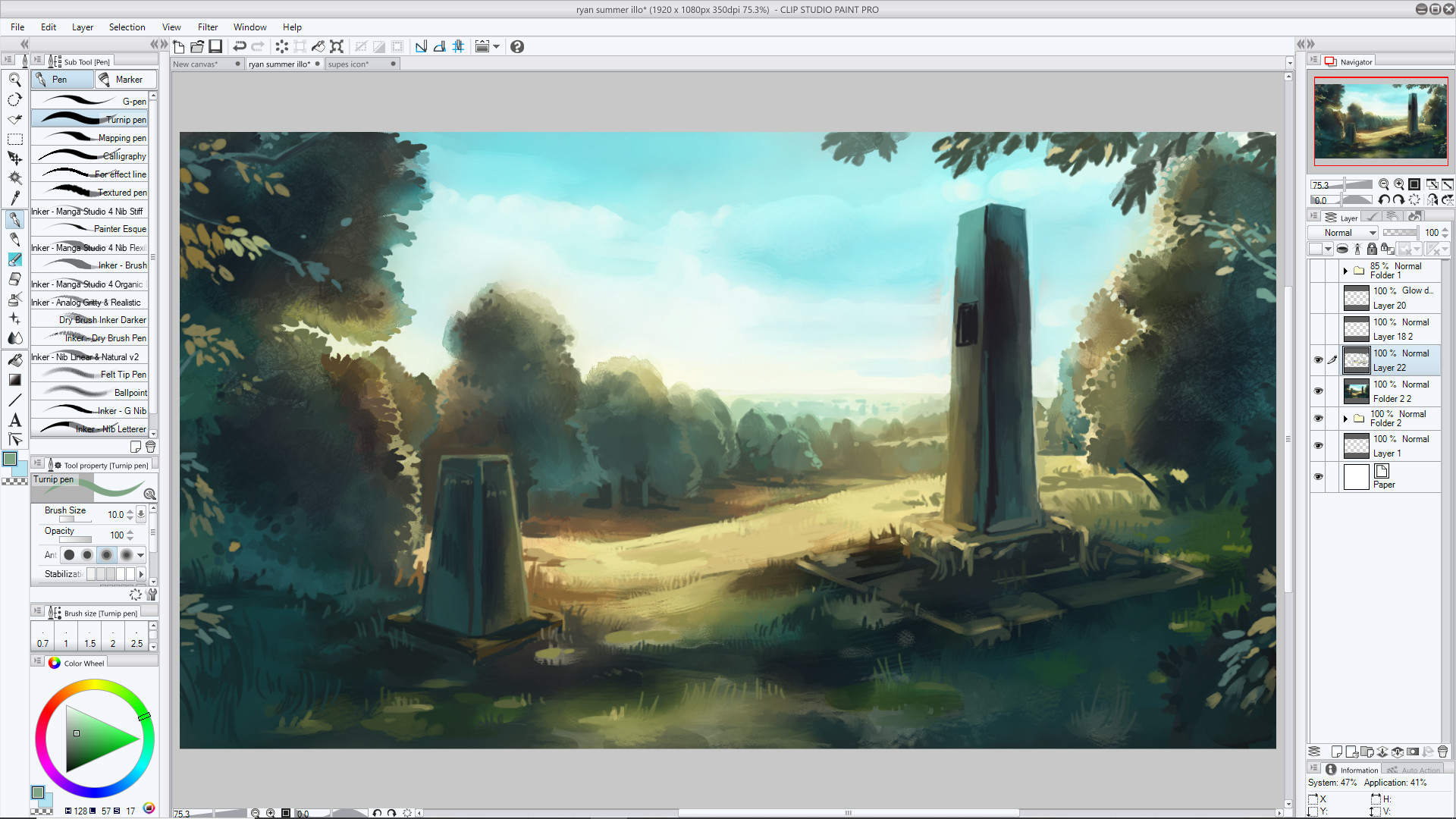Open the File menu

(17, 27)
